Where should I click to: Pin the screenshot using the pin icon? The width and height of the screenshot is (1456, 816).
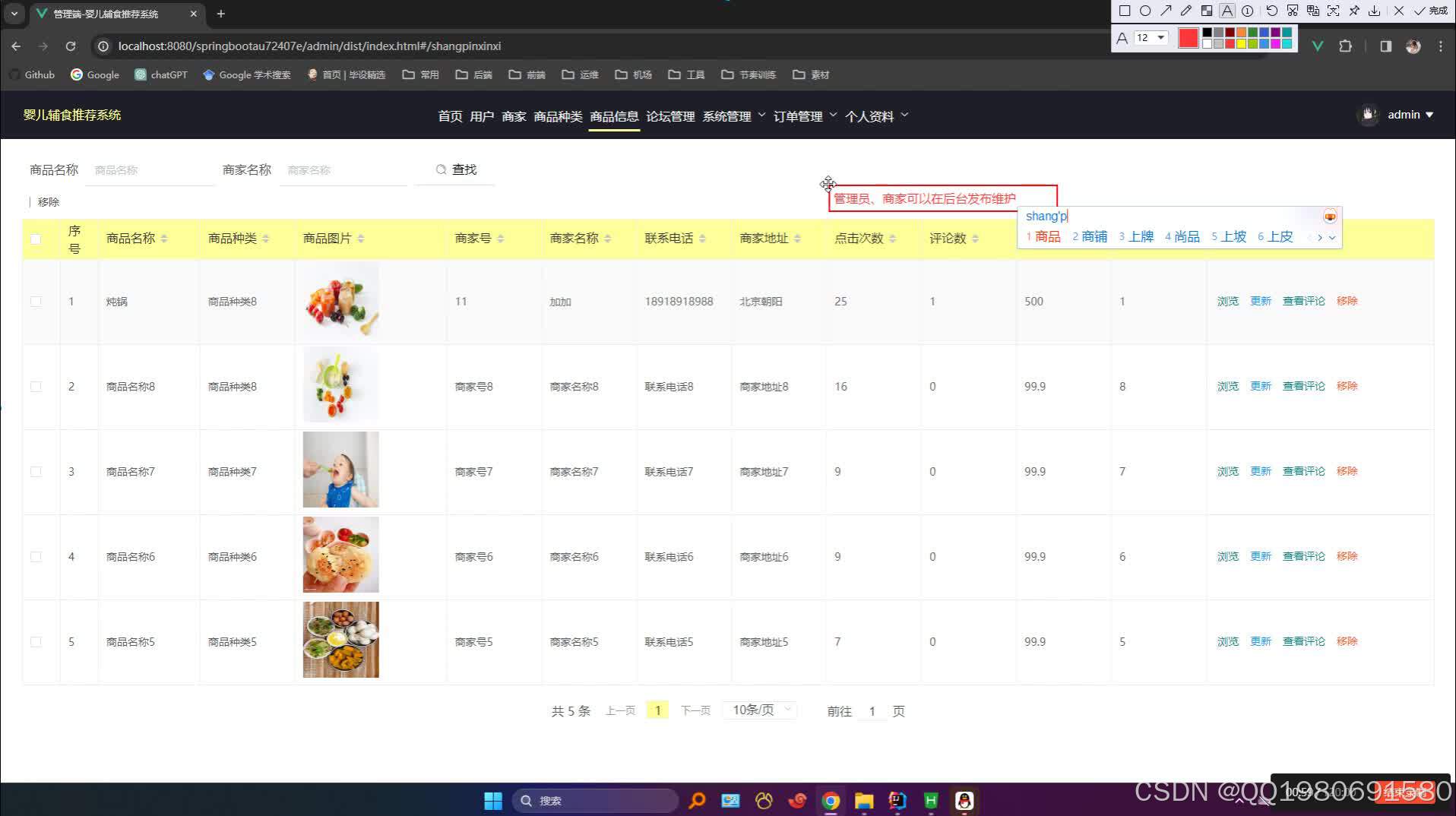tap(1356, 11)
